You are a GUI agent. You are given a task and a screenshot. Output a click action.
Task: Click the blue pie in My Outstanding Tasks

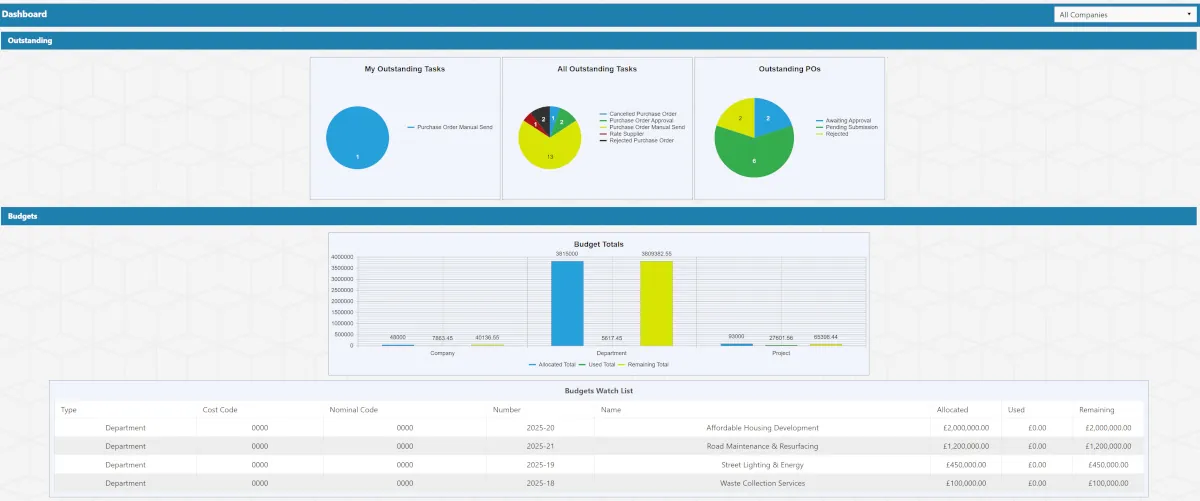click(x=357, y=138)
